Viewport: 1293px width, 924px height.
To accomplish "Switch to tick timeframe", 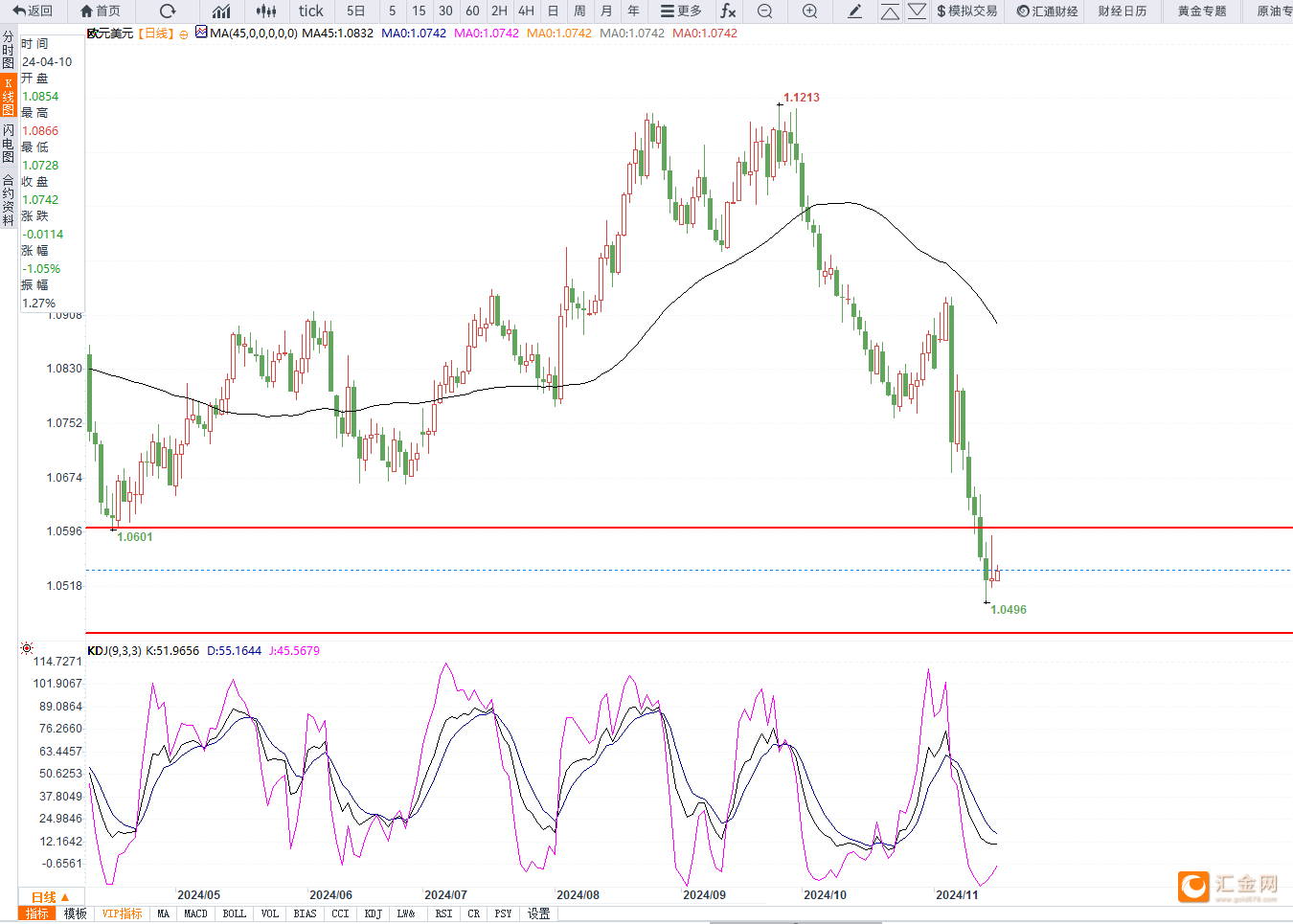I will coord(310,11).
